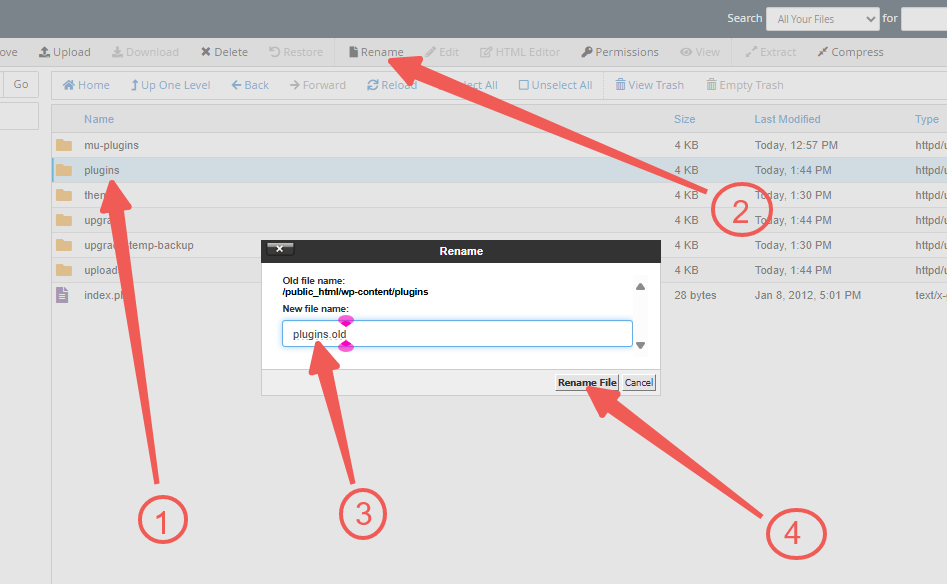Open the View Trash folder
Image resolution: width=947 pixels, height=584 pixels.
[x=649, y=84]
